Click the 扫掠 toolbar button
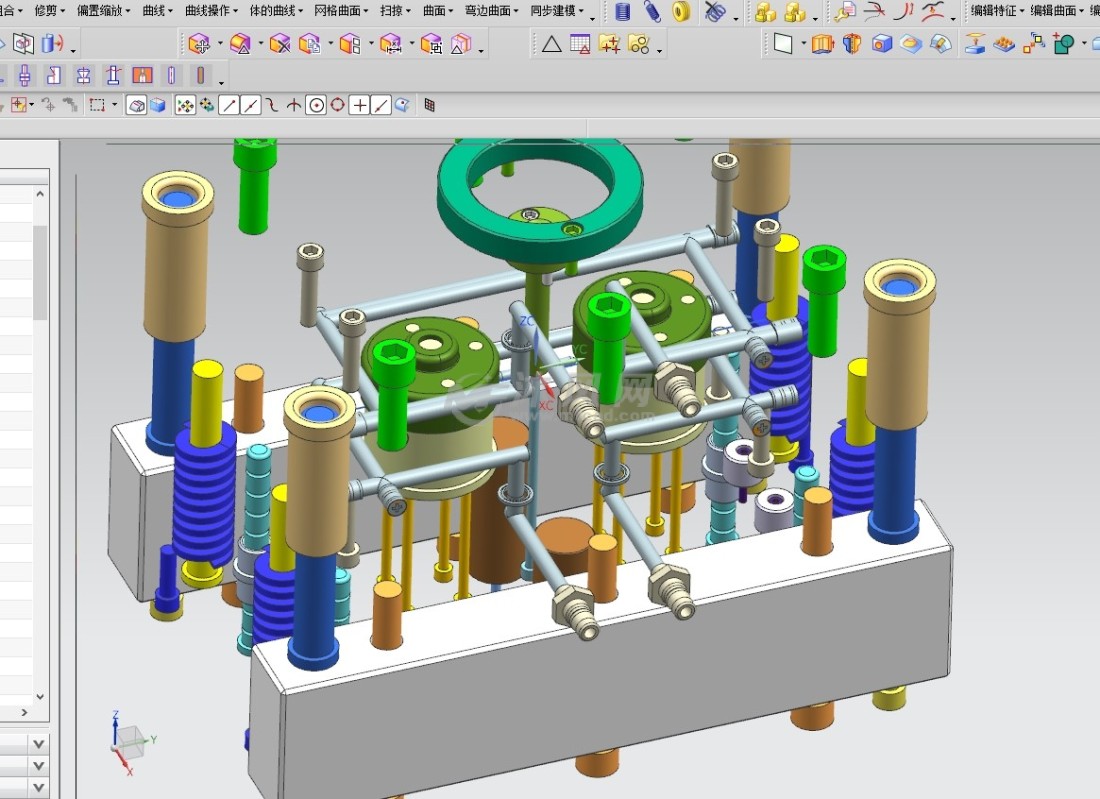1100x799 pixels. click(x=391, y=11)
